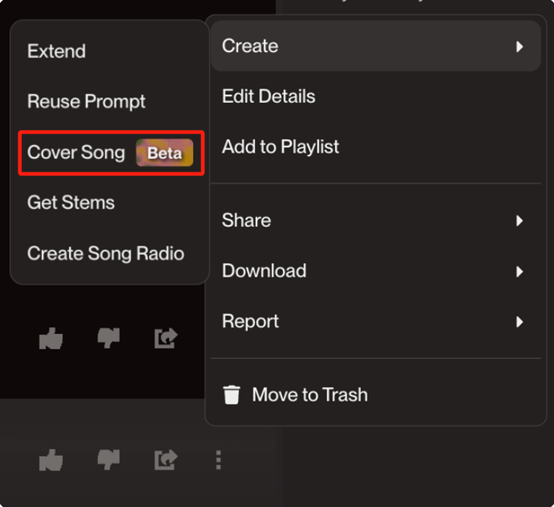This screenshot has height=507, width=554.
Task: Click the upper share arrow icon
Action: pyautogui.click(x=166, y=338)
